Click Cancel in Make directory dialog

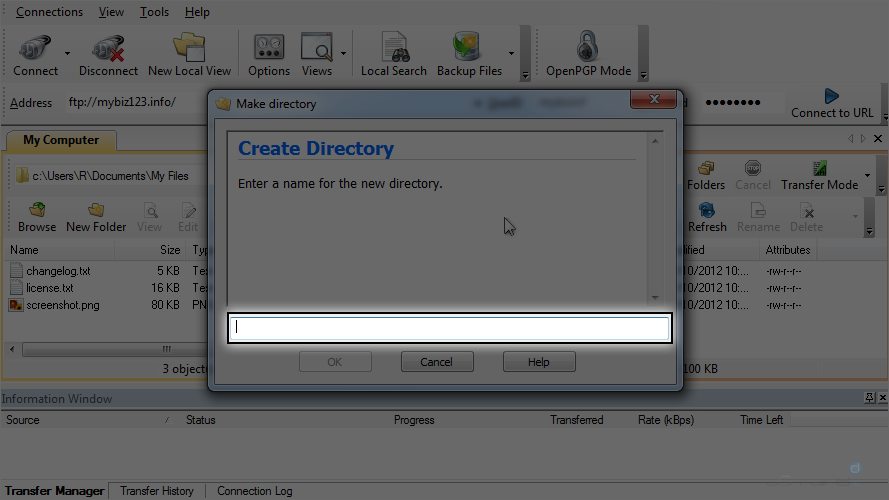437,362
